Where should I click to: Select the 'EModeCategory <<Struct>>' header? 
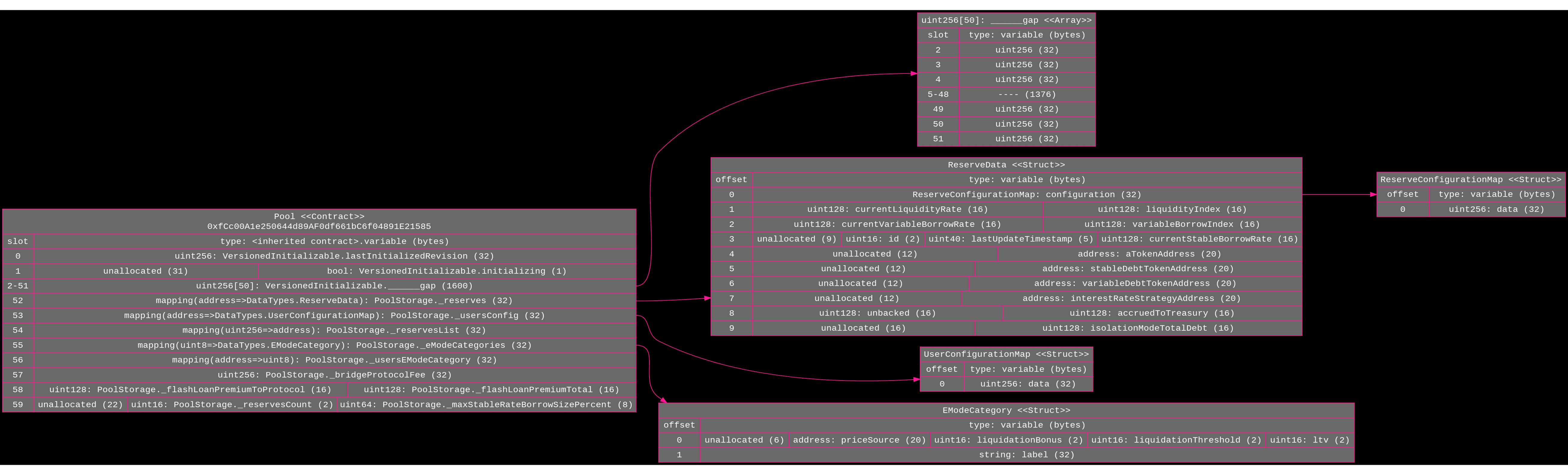[1006, 410]
